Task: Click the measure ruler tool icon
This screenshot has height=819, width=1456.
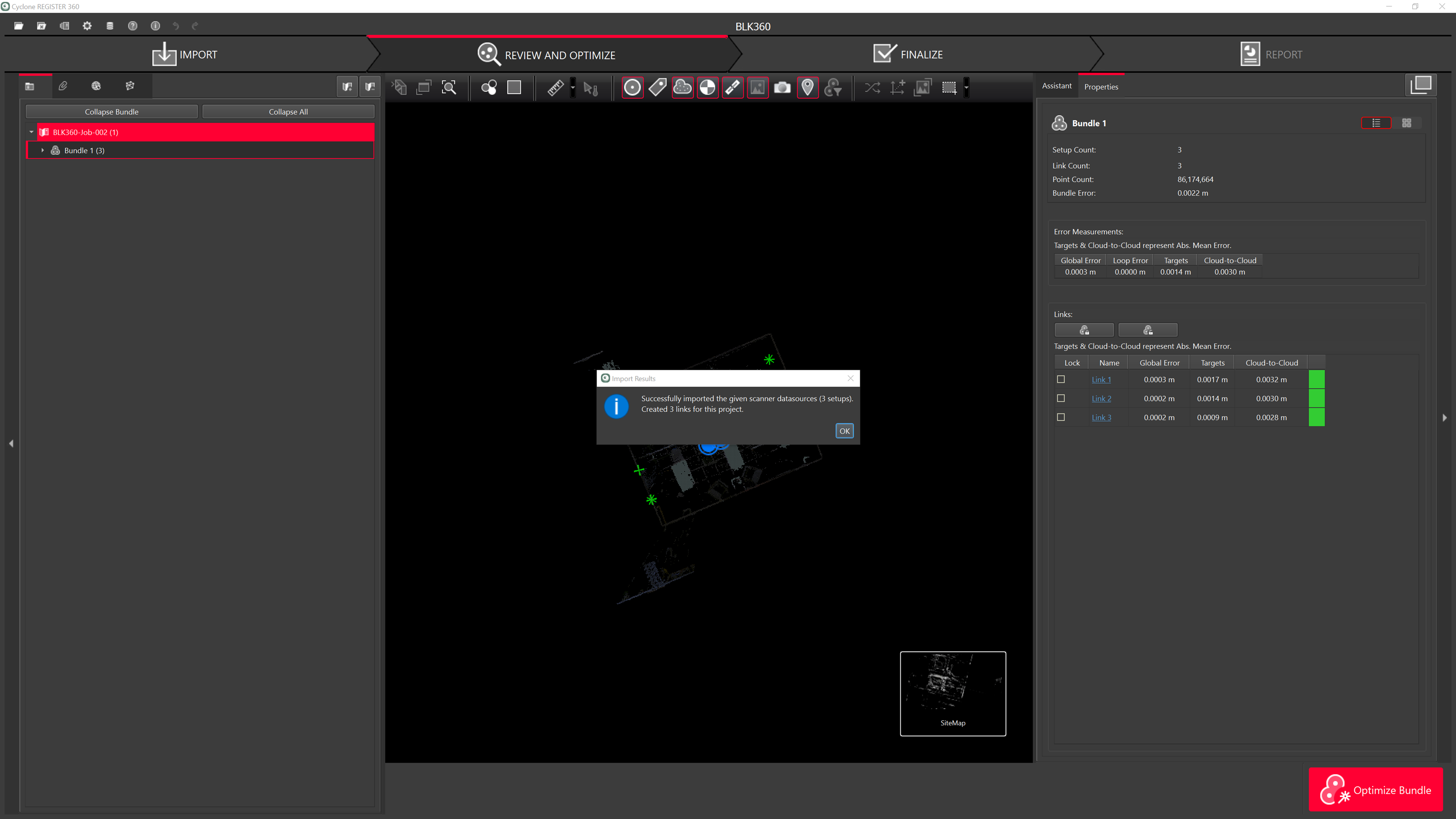Action: (x=555, y=88)
